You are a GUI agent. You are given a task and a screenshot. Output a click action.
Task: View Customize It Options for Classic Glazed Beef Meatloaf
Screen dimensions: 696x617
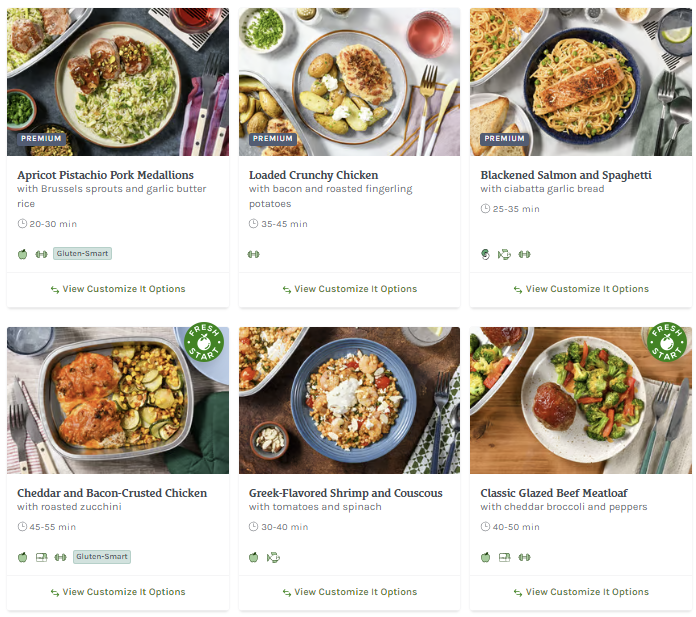pos(581,592)
